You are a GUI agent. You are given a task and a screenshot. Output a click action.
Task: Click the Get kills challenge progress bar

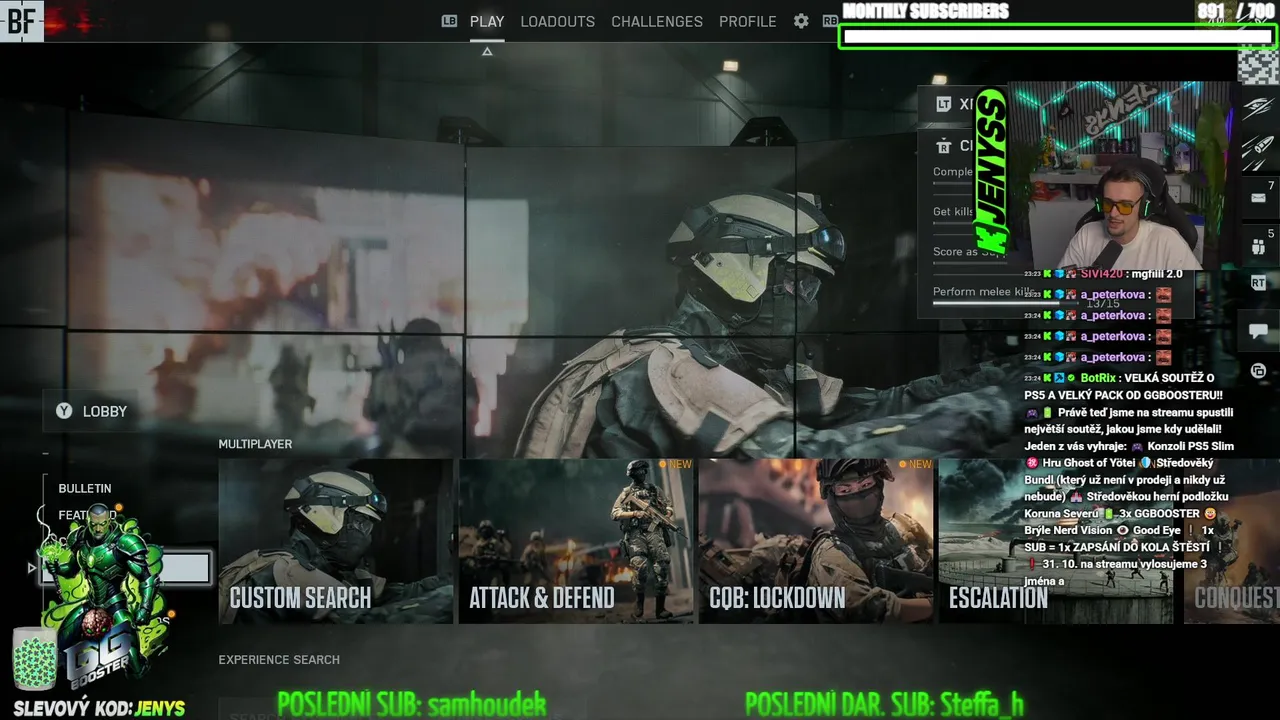(954, 222)
